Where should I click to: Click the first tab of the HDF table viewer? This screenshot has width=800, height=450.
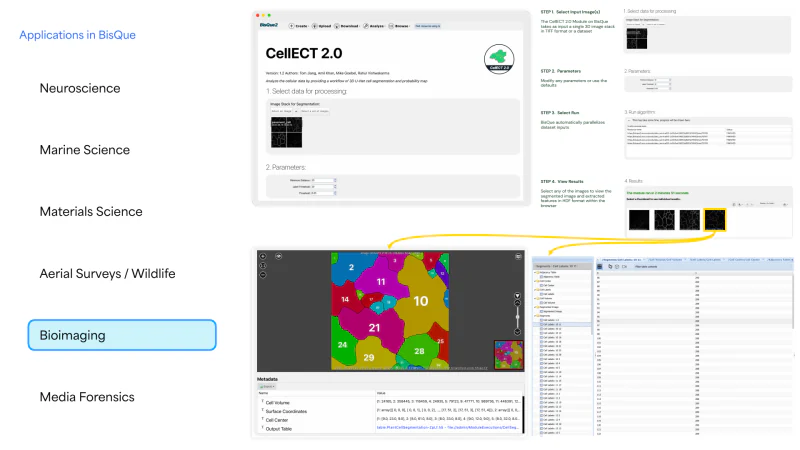[622, 260]
